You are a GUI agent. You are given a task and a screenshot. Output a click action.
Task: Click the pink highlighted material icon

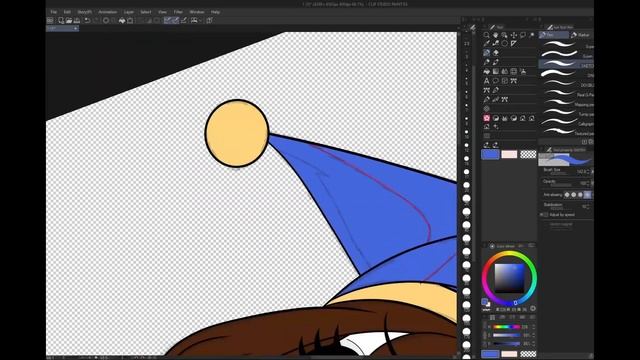tap(487, 118)
